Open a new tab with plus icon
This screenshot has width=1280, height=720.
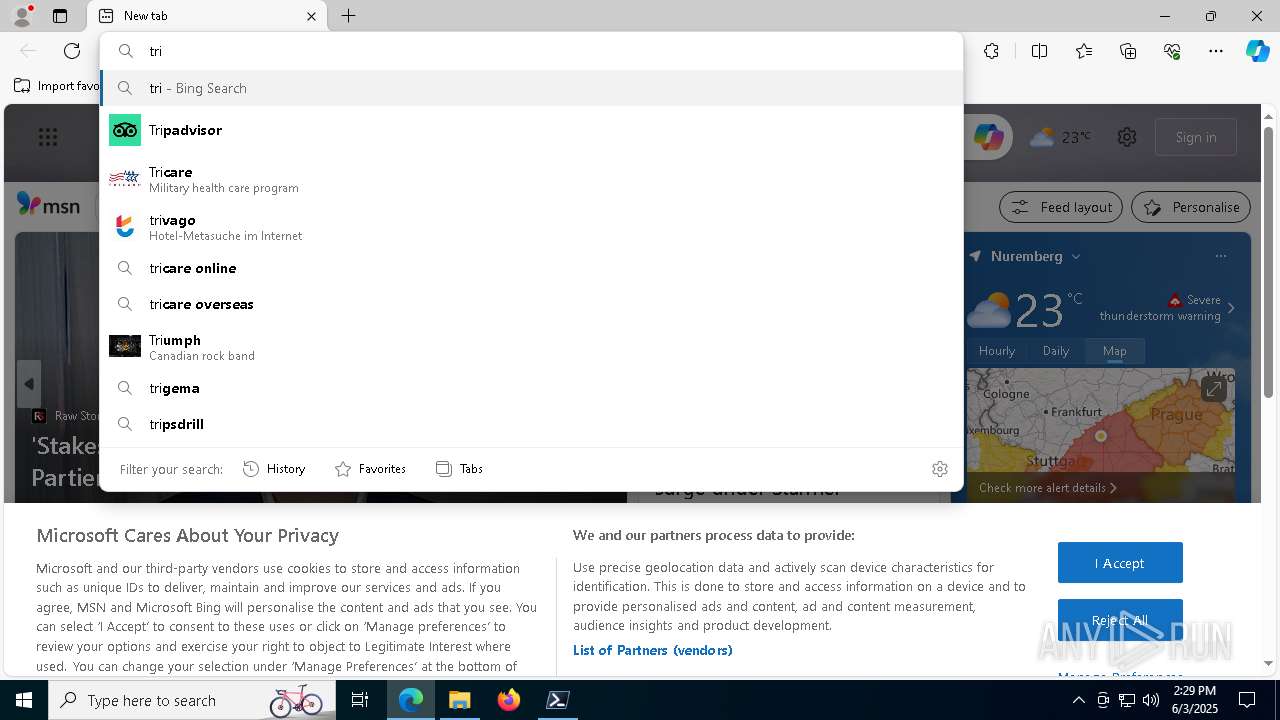click(348, 16)
